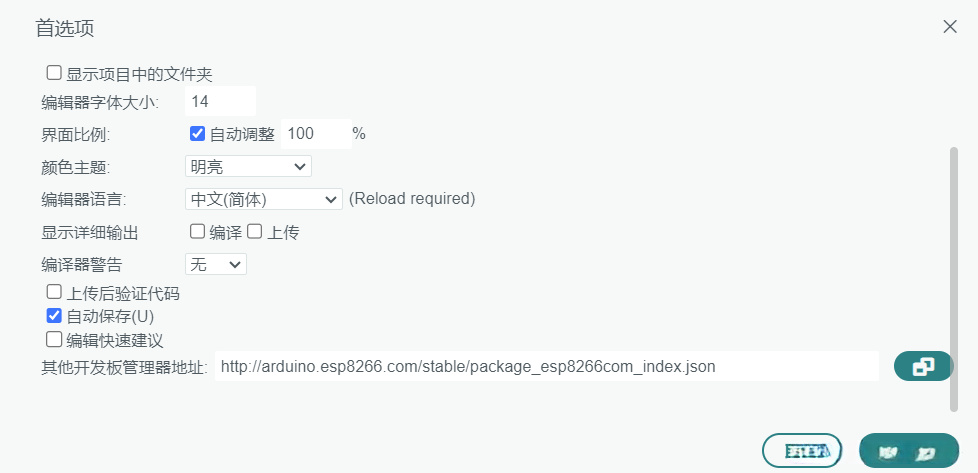Enable editor quick suggestions checkbox
The width and height of the screenshot is (978, 473).
point(54,339)
